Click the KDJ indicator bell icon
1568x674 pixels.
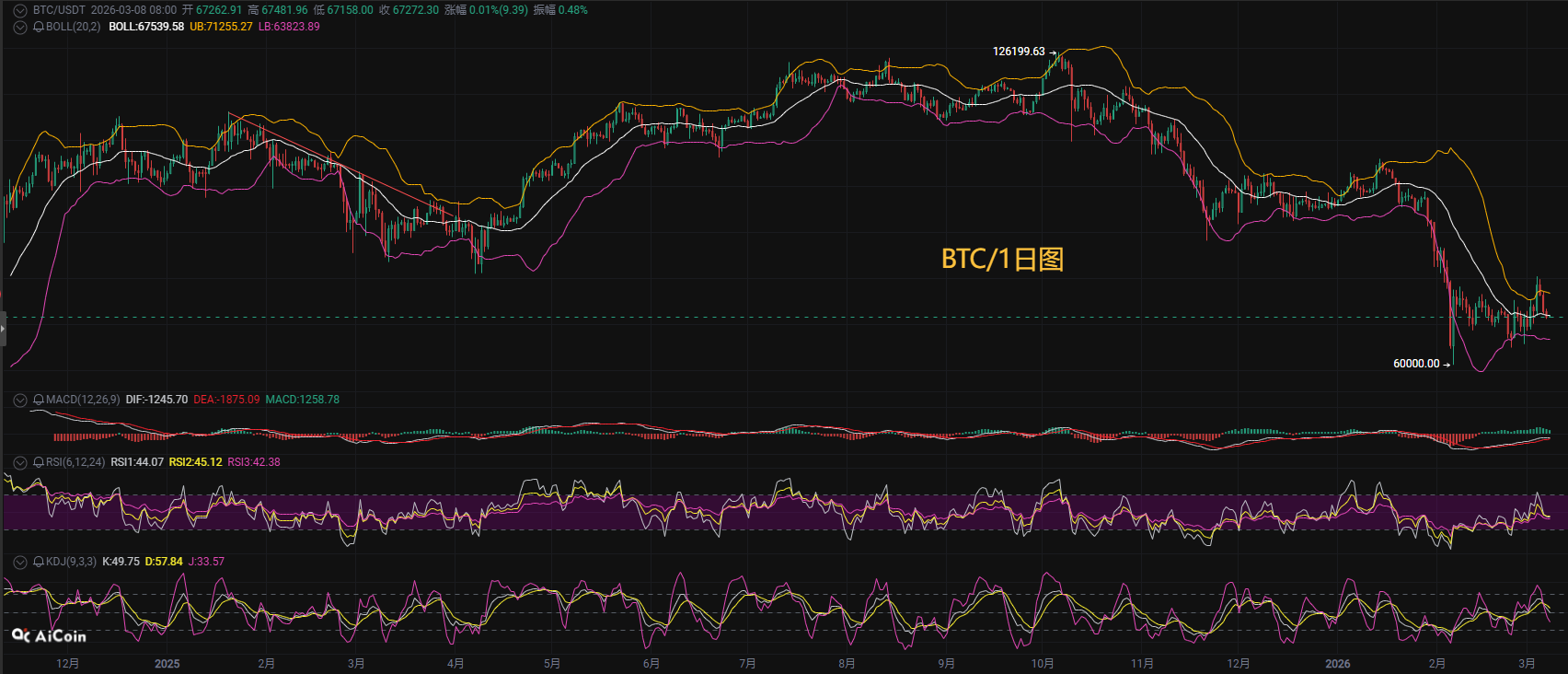click(39, 562)
